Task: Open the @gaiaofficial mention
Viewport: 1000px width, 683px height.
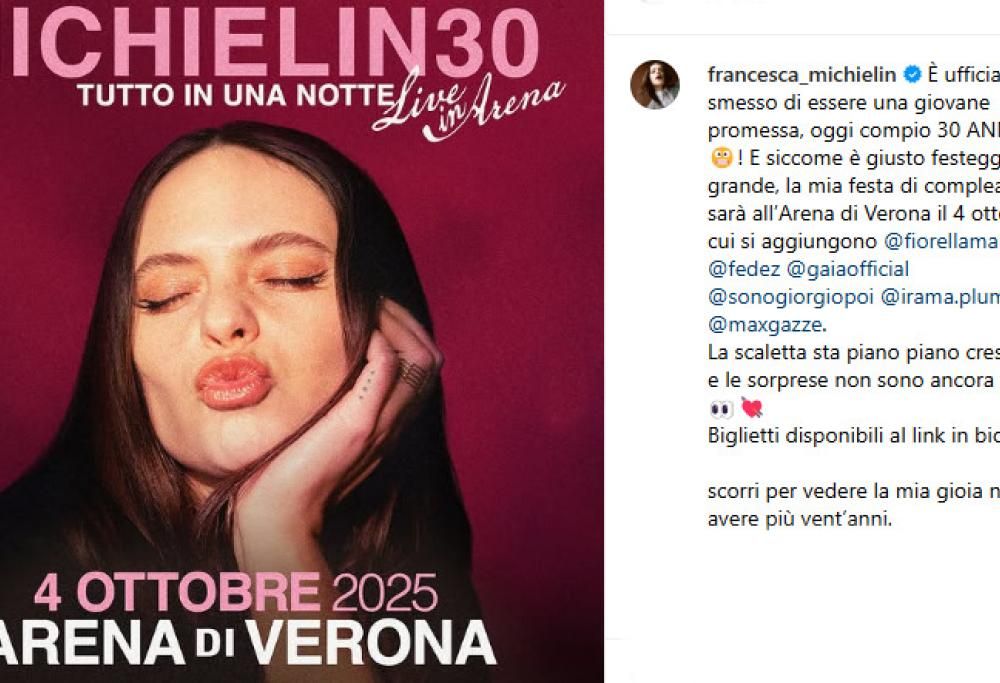Action: tap(847, 268)
